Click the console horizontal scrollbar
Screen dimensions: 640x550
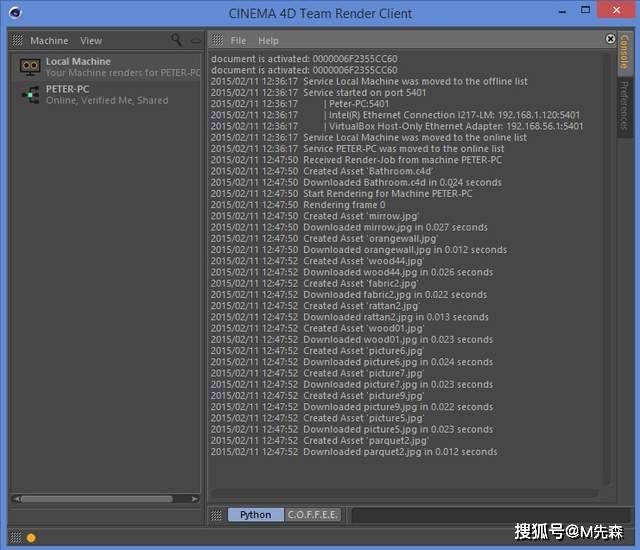point(405,493)
